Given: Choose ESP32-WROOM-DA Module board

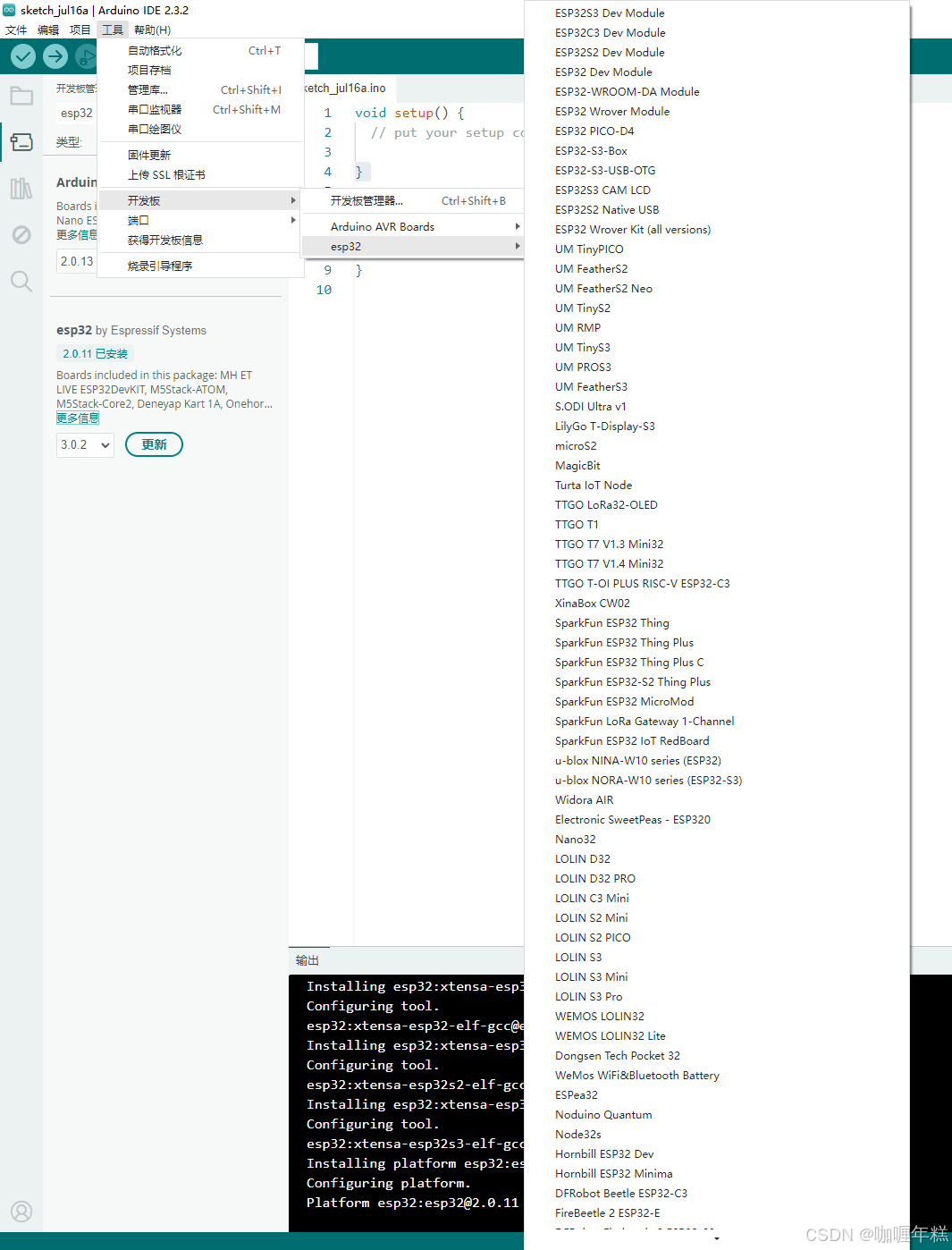Looking at the screenshot, I should pos(717,92).
